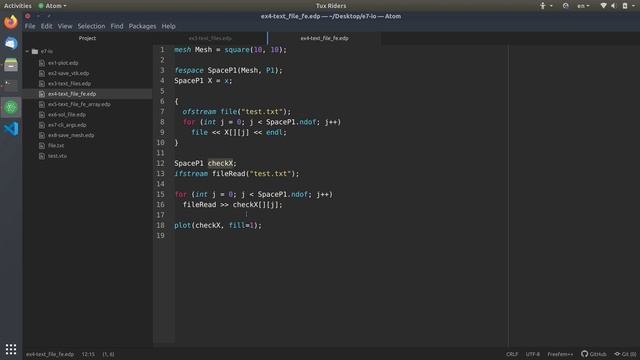Click the CRLF line ending selector
The width and height of the screenshot is (640, 360).
[x=512, y=354]
